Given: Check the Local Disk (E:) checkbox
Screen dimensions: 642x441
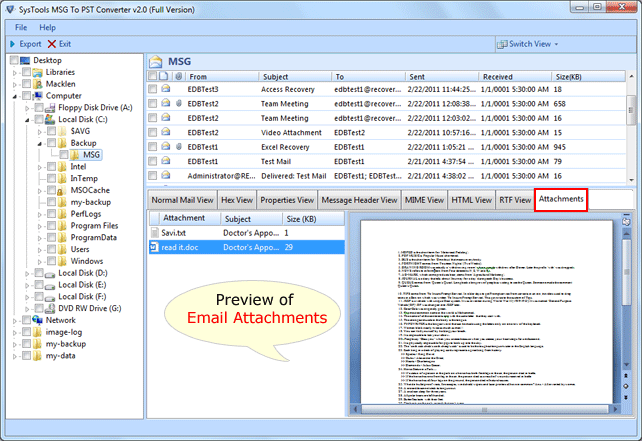Looking at the screenshot, I should (39, 285).
